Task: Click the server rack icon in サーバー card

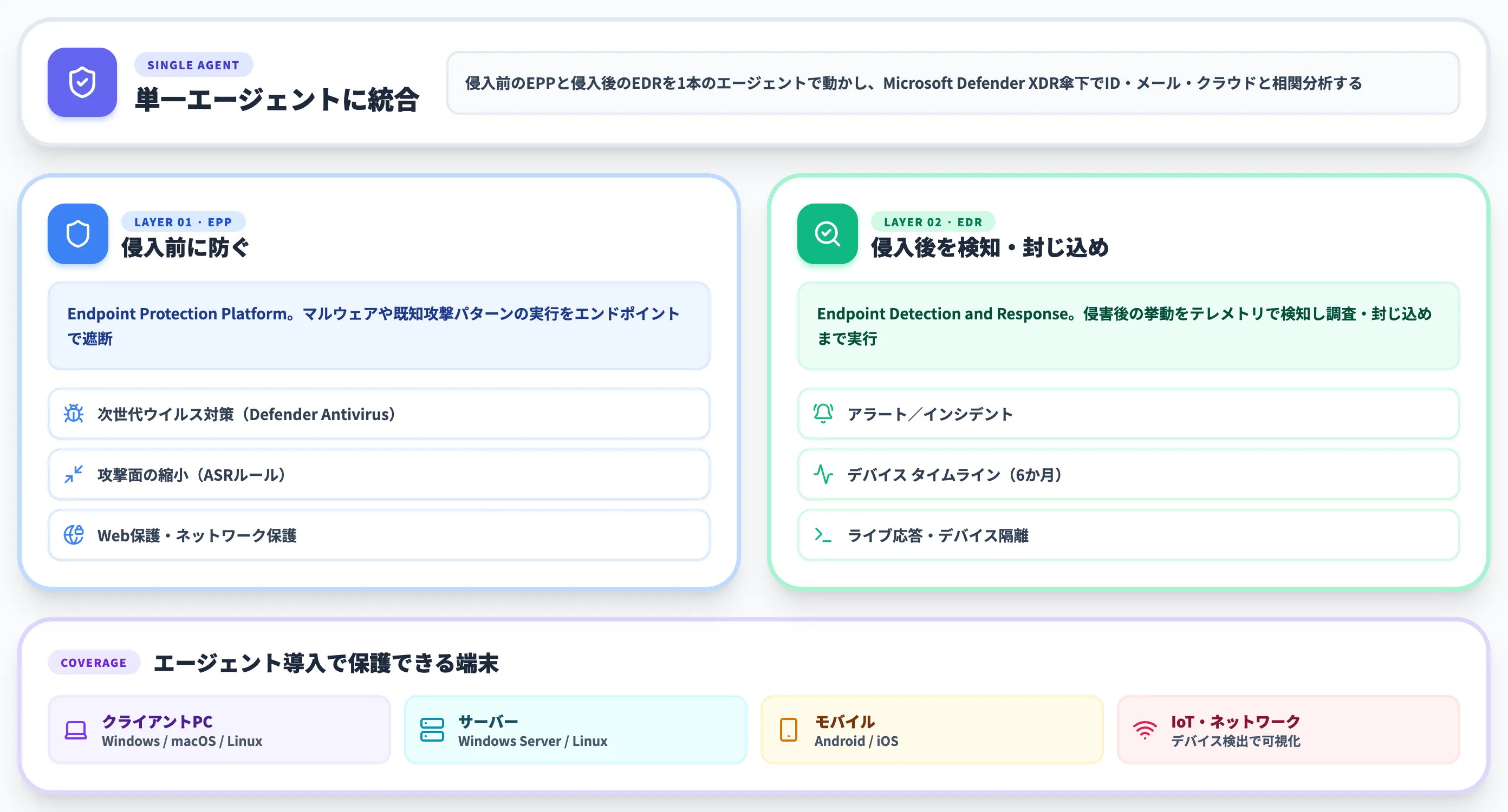Action: pyautogui.click(x=432, y=730)
